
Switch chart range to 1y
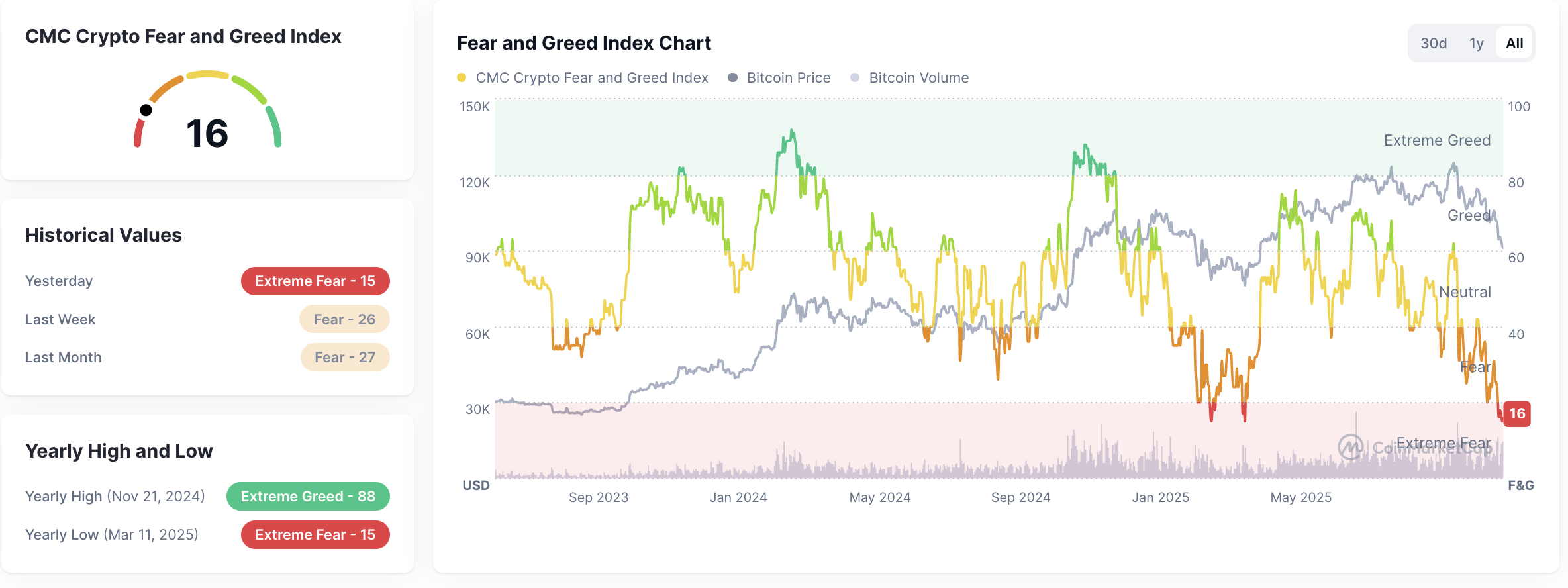1475,42
